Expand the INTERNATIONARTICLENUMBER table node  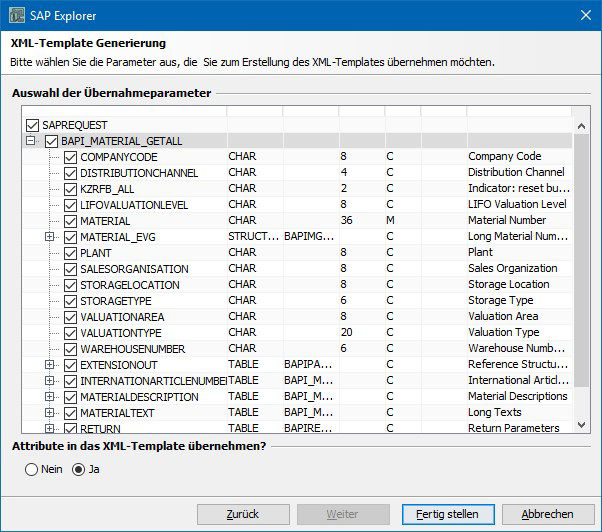click(50, 380)
